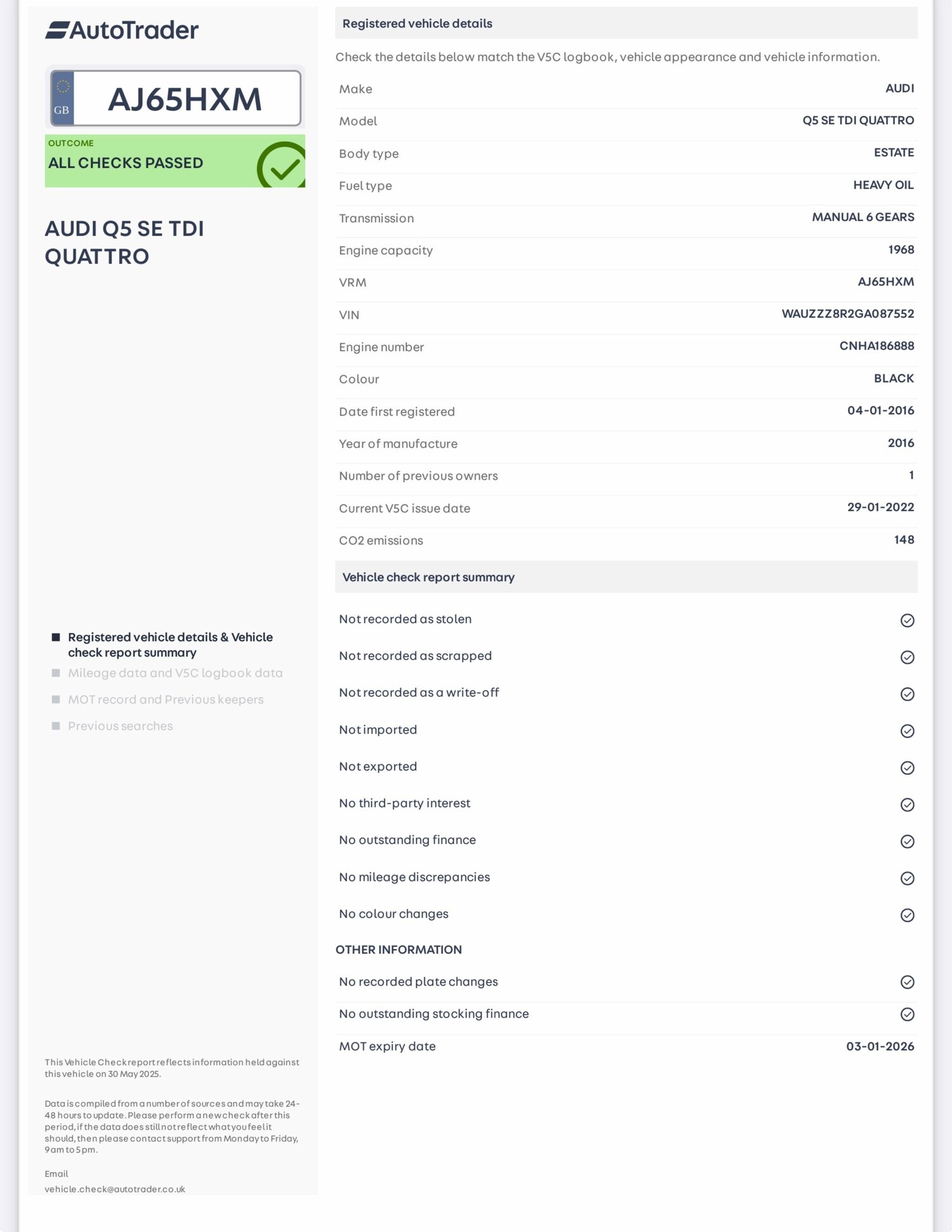Go to the Previous searches section

[120, 726]
